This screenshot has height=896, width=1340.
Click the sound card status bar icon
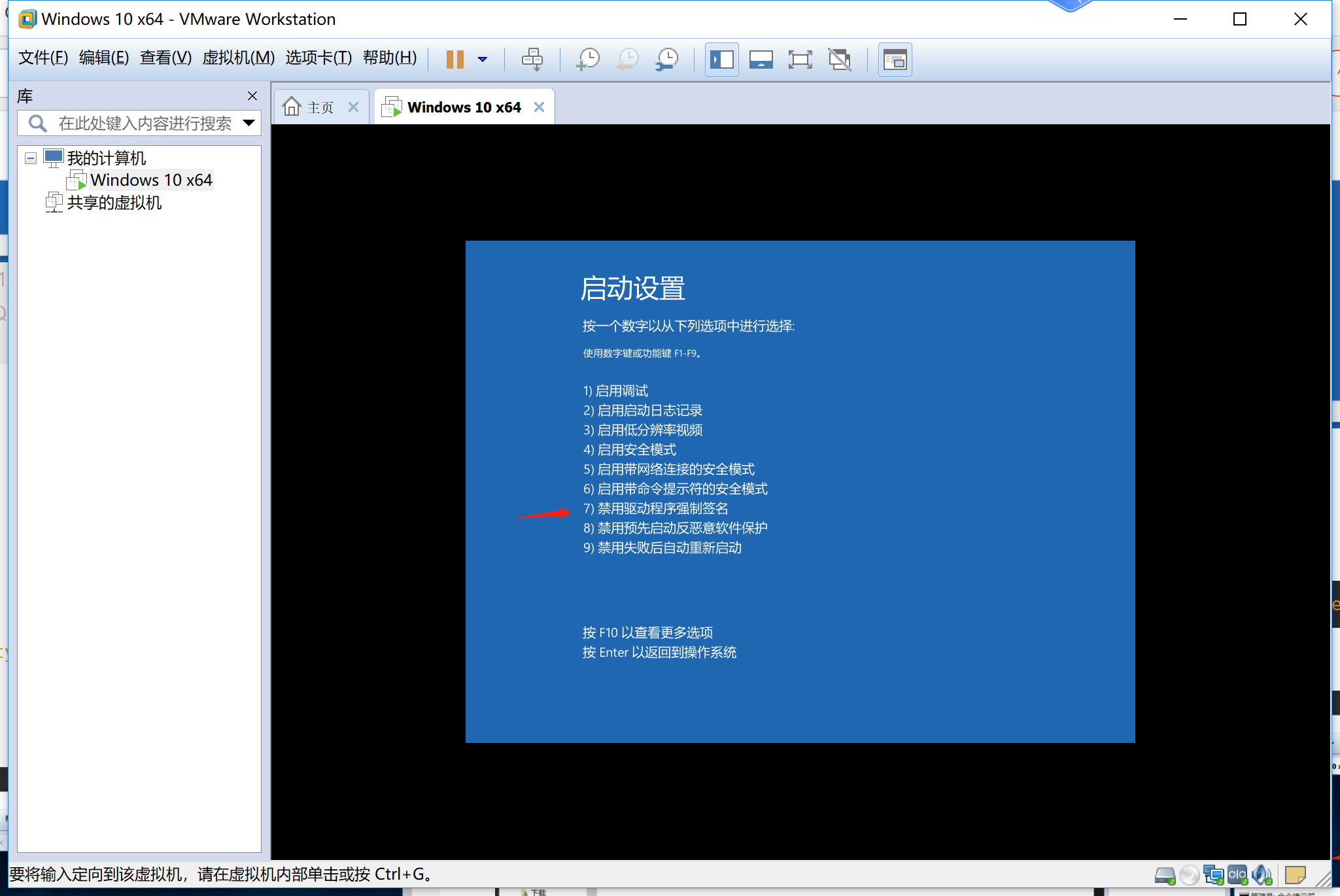1261,874
